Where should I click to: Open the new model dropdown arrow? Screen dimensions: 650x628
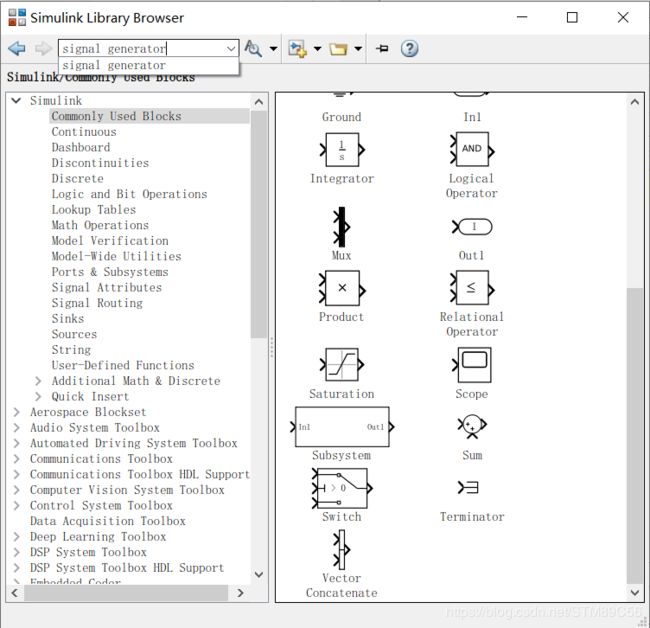coord(318,48)
